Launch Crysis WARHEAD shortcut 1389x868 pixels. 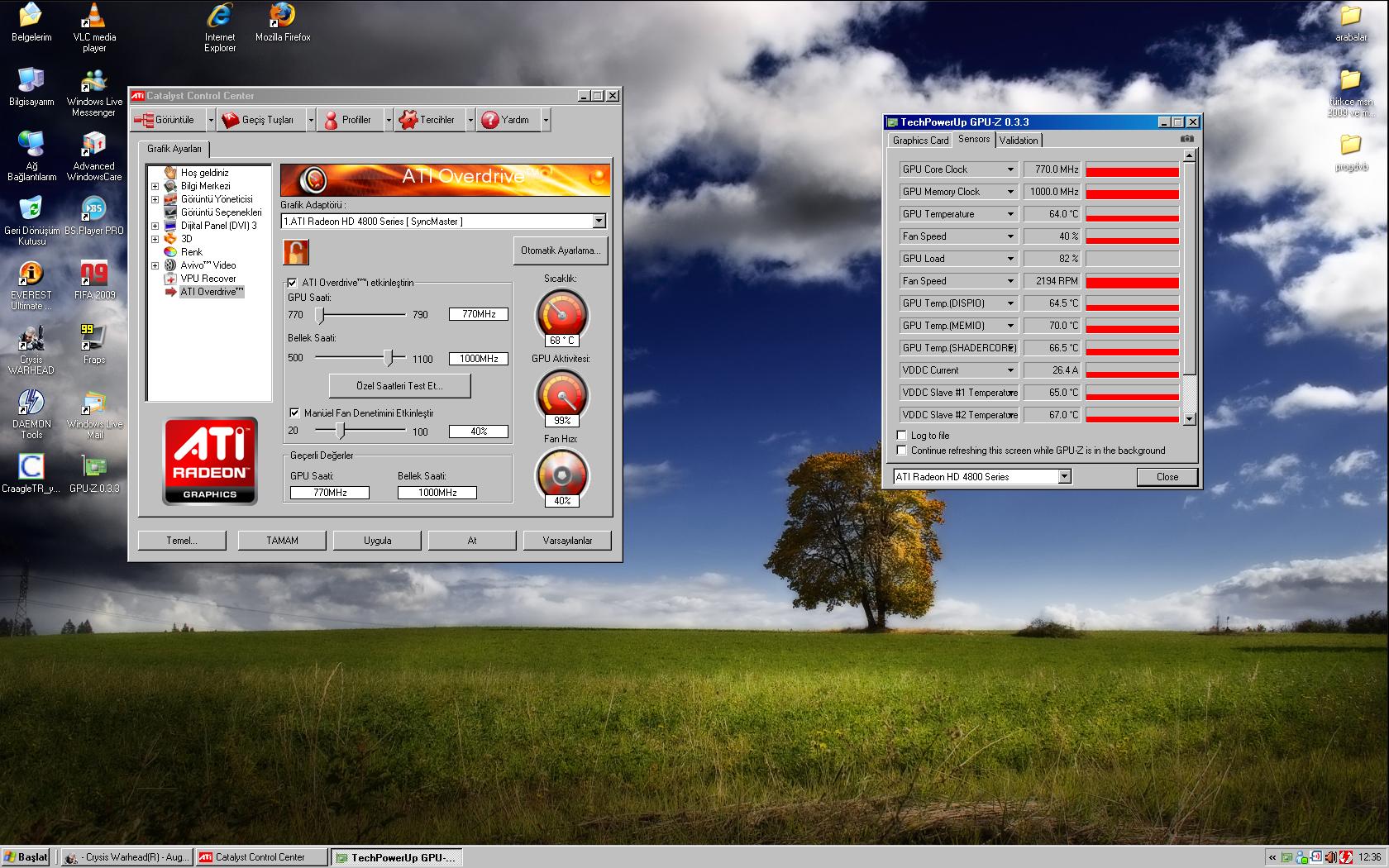pyautogui.click(x=31, y=350)
